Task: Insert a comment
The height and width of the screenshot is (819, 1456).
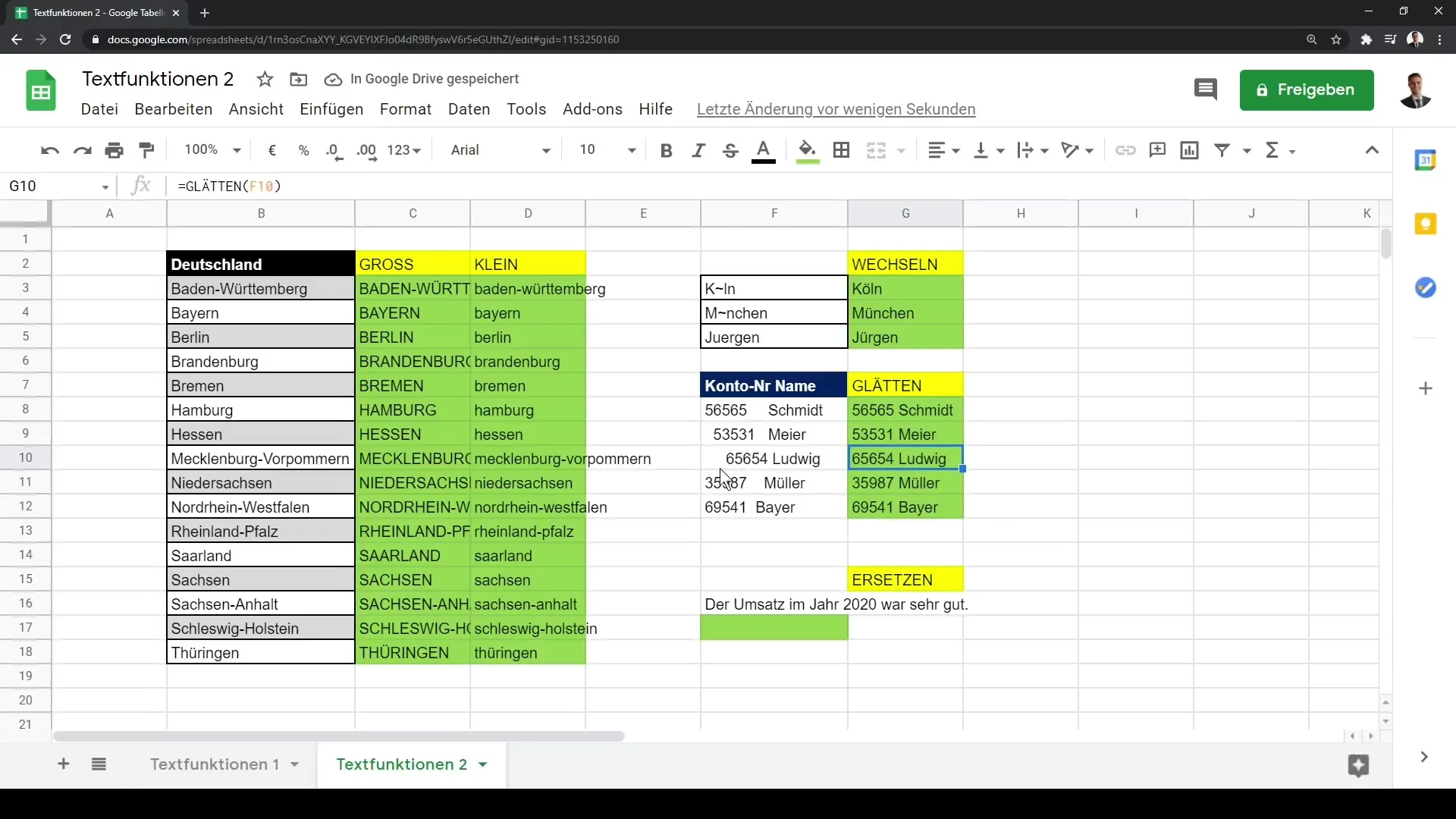Action: [x=1157, y=150]
